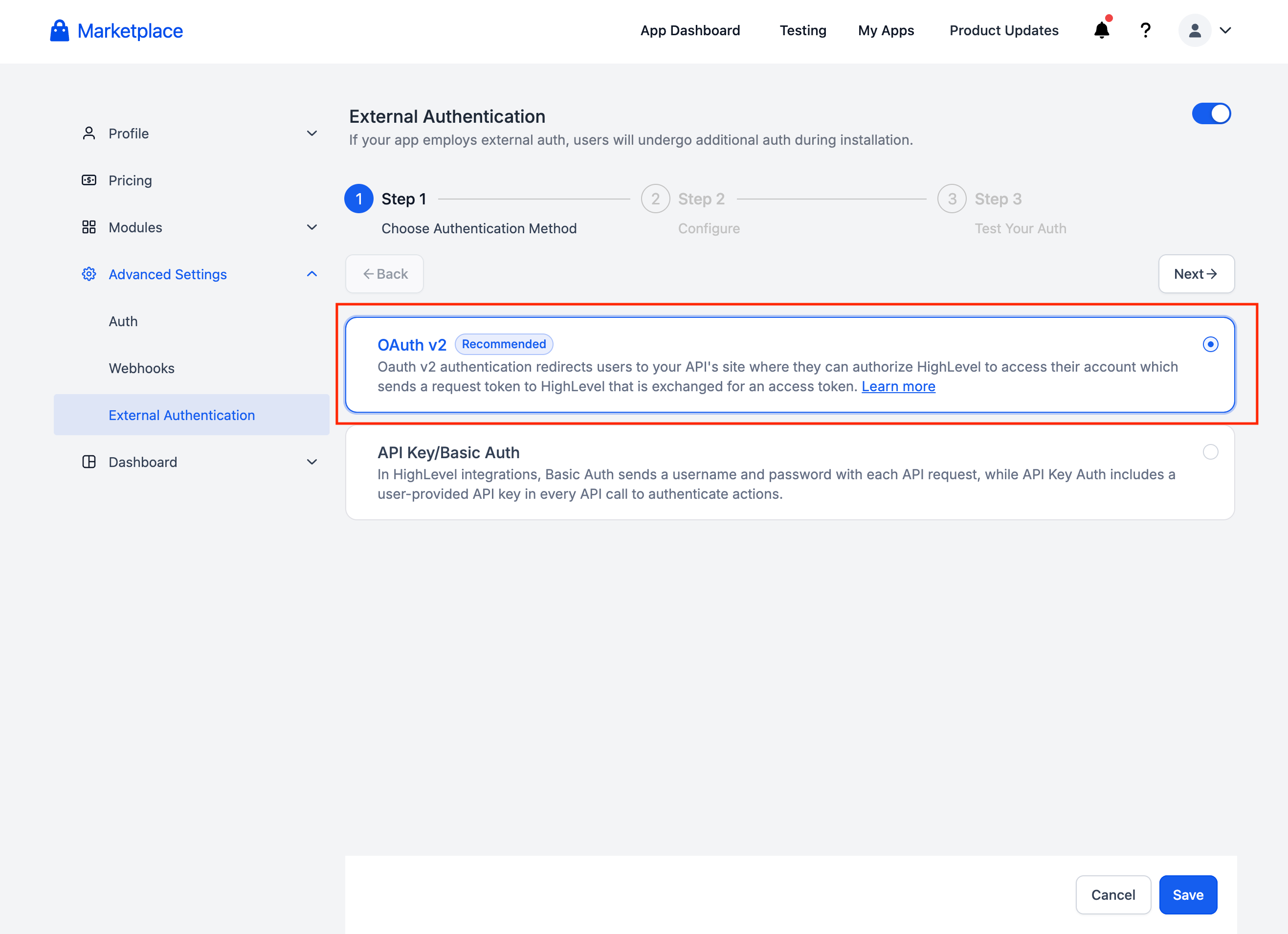Click the Pricing dollar bill icon
This screenshot has width=1288, height=934.
89,180
